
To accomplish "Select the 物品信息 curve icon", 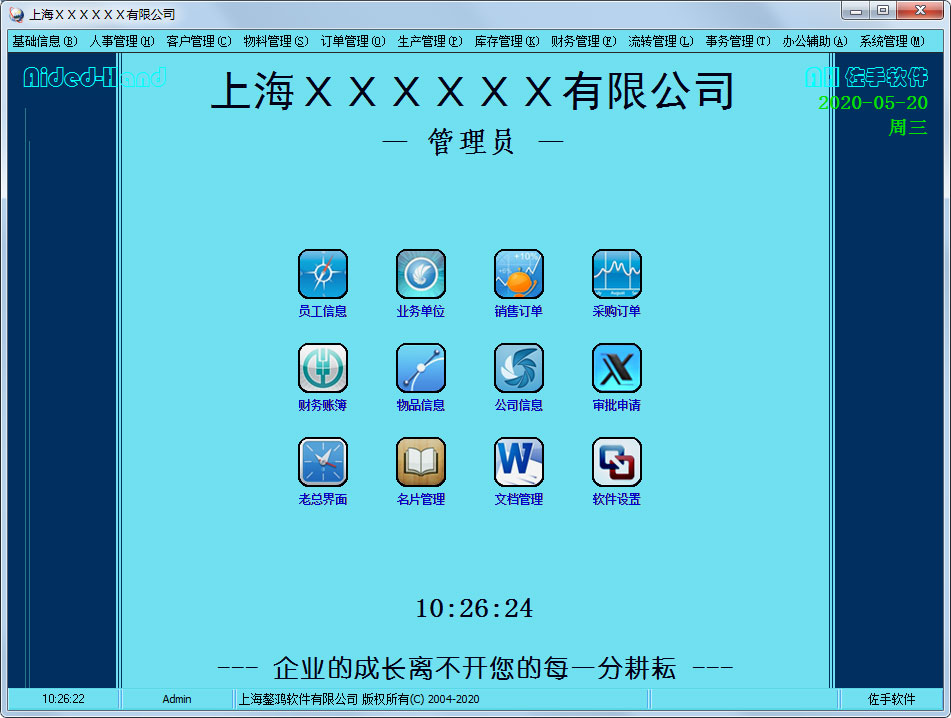I will [x=421, y=368].
